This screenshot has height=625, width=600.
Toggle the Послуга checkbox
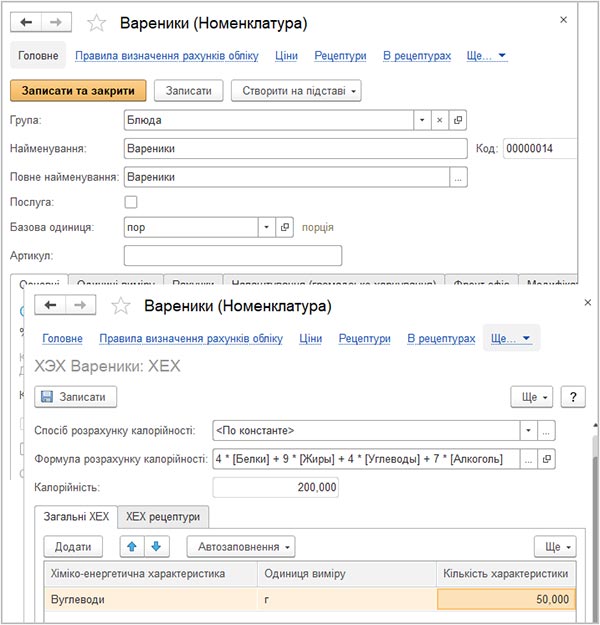(131, 202)
